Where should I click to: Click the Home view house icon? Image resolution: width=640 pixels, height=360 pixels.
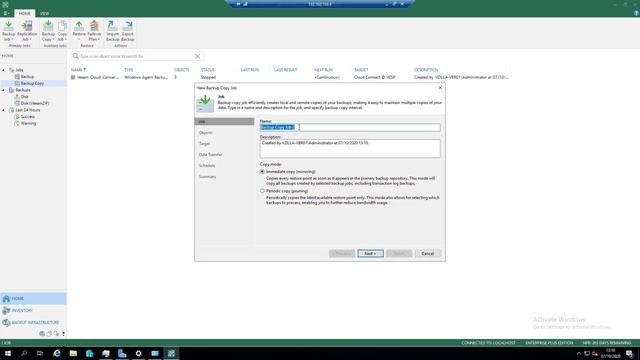point(6,298)
